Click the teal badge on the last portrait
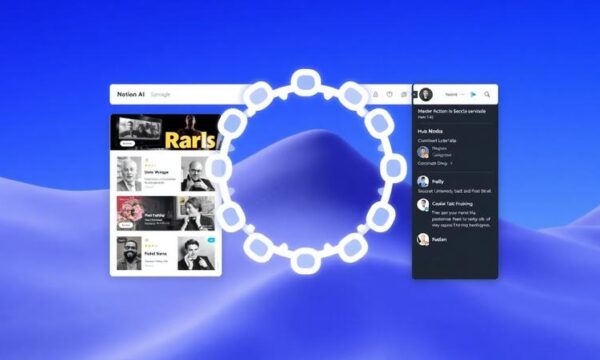The width and height of the screenshot is (600, 360). point(211,240)
